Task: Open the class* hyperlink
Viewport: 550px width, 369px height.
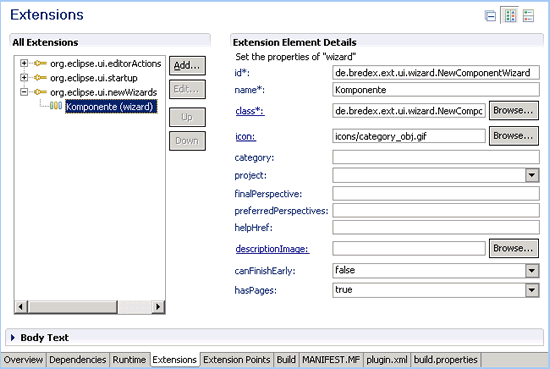Action: tap(250, 111)
